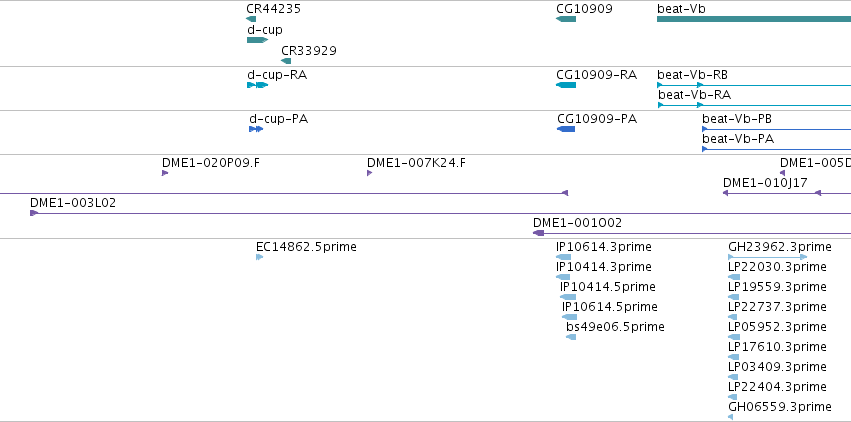The width and height of the screenshot is (851, 422).
Task: Select the CG10909-RA transcript feature
Action: pyautogui.click(x=566, y=85)
